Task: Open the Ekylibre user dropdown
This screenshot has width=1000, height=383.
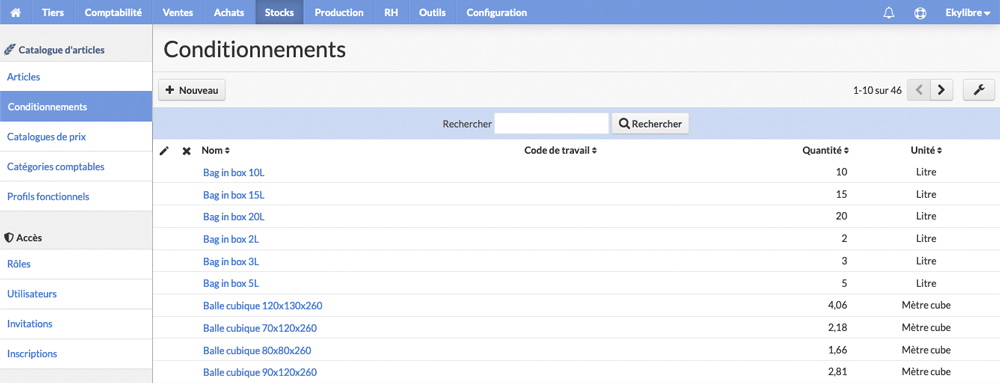Action: 967,13
